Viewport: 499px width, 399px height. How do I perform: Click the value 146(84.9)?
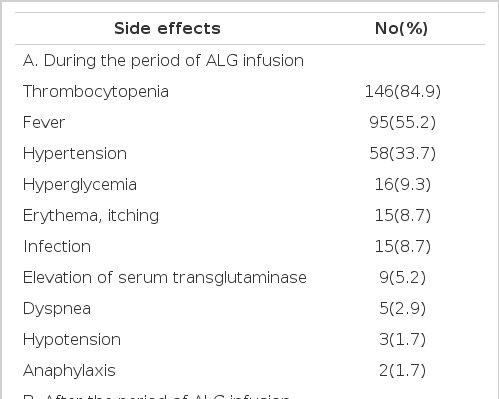[x=403, y=91]
